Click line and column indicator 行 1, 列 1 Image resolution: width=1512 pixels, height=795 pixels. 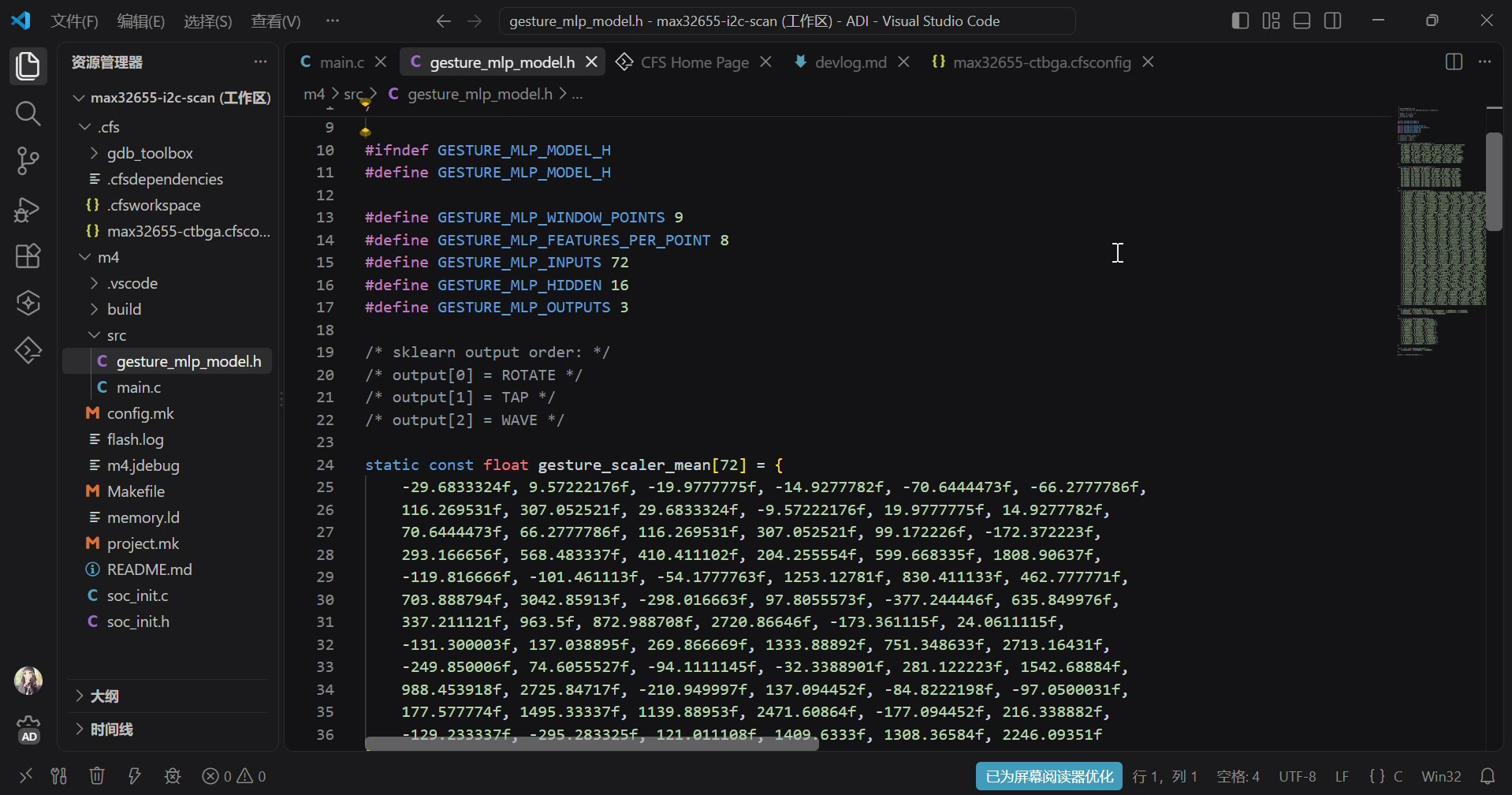pos(1165,776)
